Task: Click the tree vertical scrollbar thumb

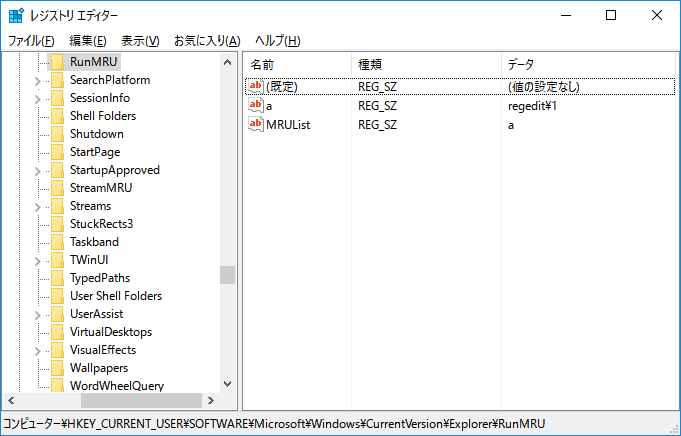Action: [x=227, y=275]
